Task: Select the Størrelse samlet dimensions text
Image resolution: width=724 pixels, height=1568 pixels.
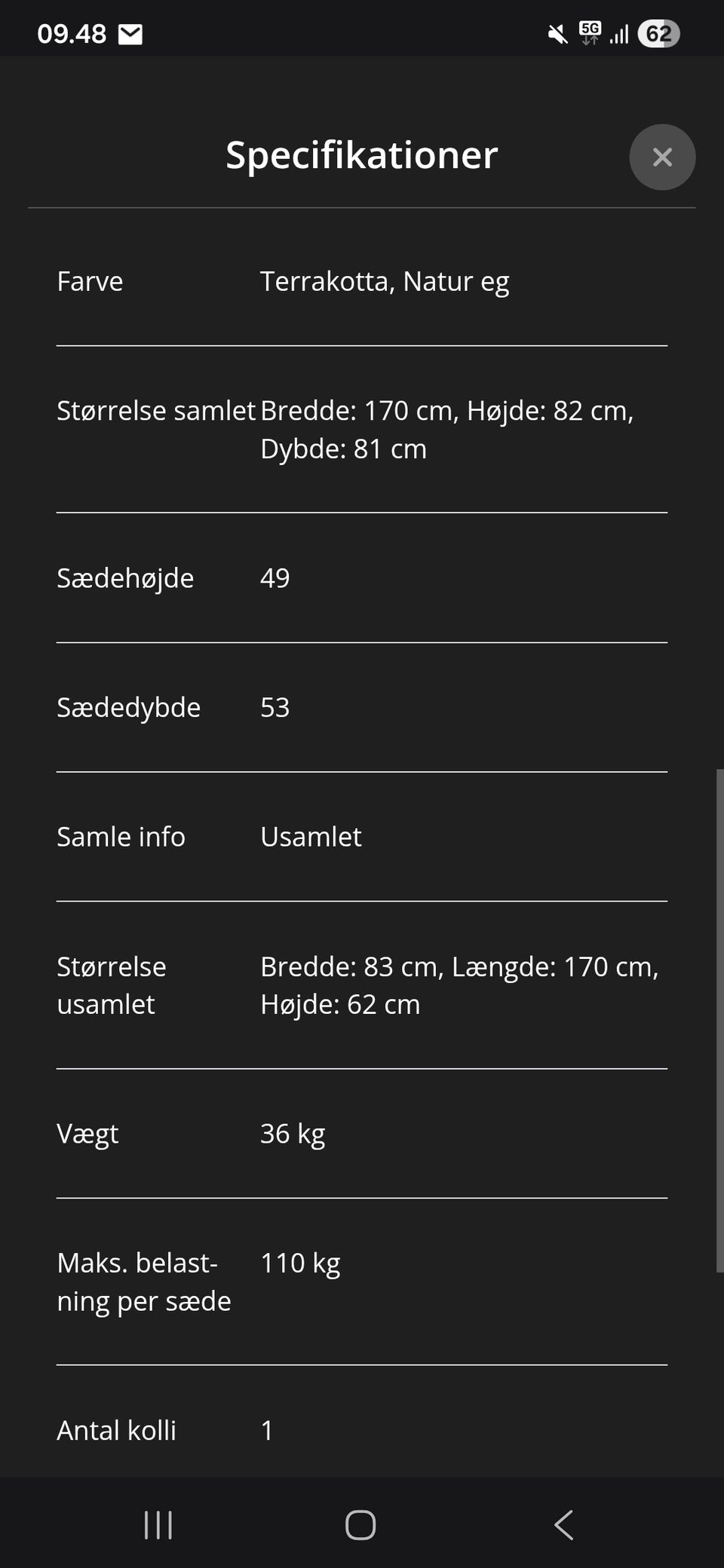Action: [446, 430]
